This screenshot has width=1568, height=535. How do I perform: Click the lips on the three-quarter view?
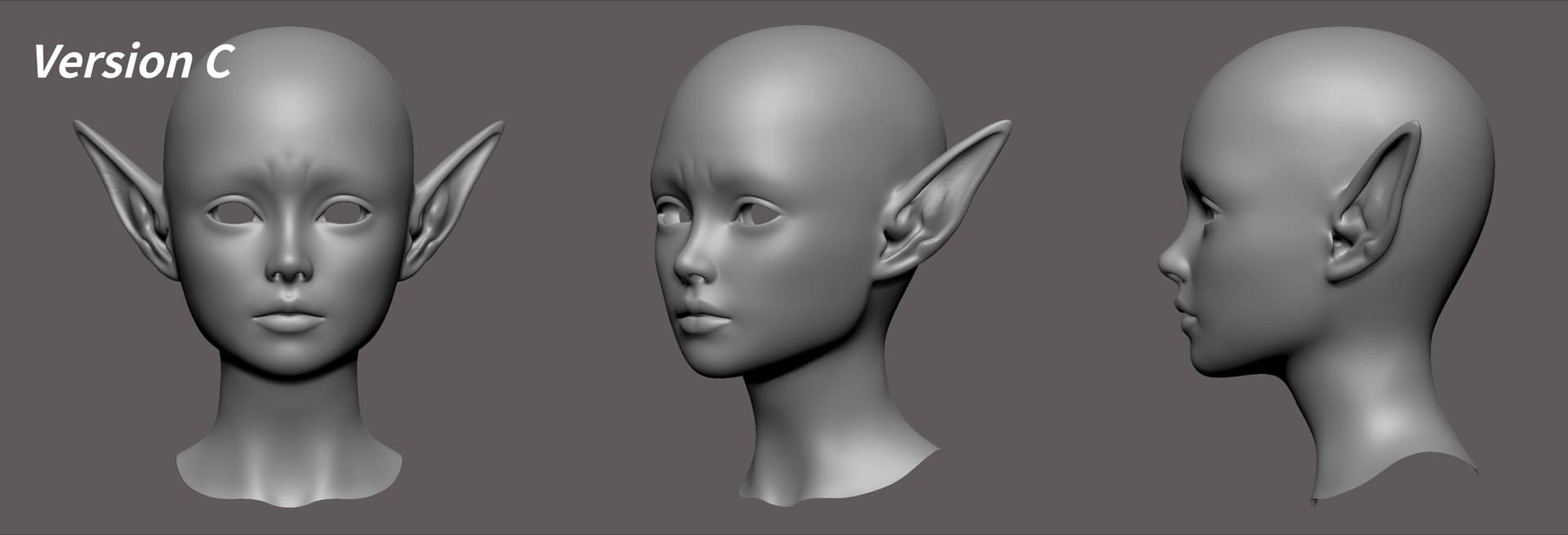(x=701, y=319)
